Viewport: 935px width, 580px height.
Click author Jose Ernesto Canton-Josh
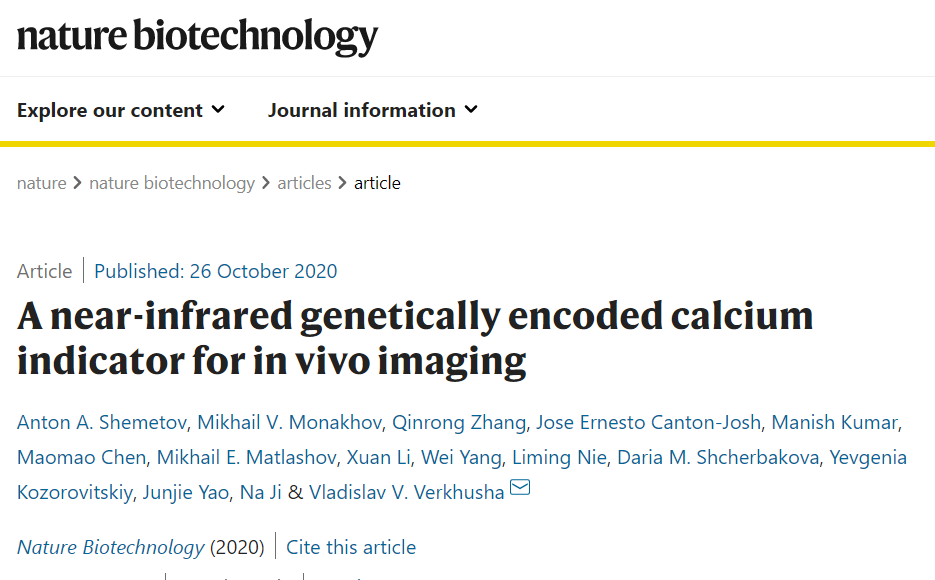(649, 422)
